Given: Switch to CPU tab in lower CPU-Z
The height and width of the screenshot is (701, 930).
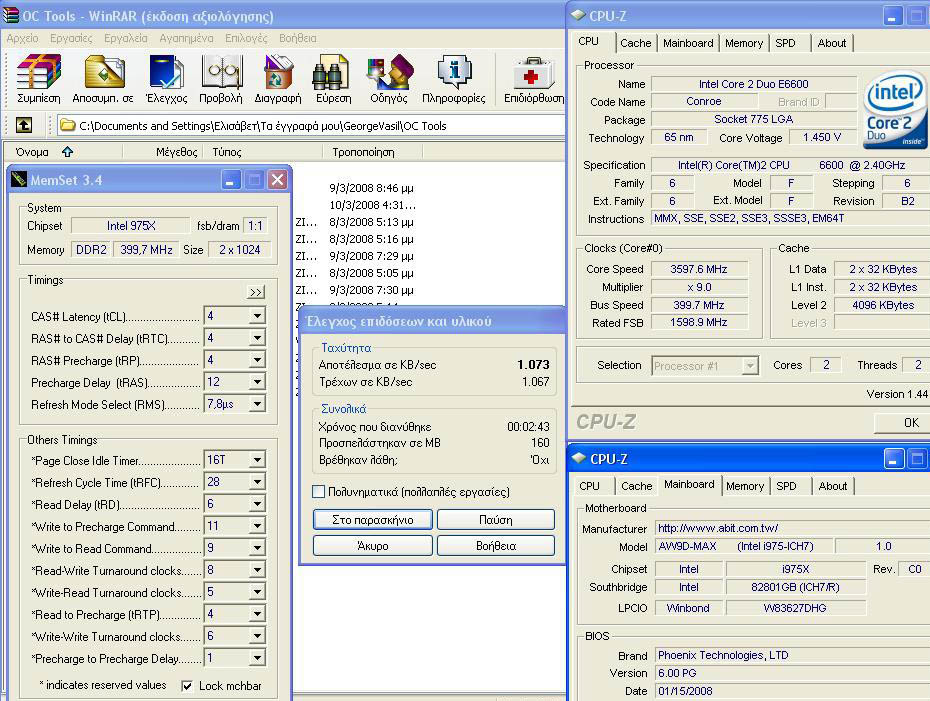Looking at the screenshot, I should [x=589, y=486].
